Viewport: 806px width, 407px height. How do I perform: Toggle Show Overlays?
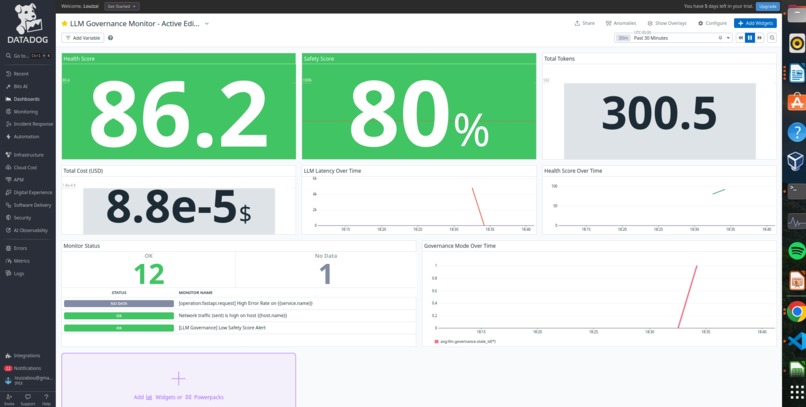(x=667, y=23)
